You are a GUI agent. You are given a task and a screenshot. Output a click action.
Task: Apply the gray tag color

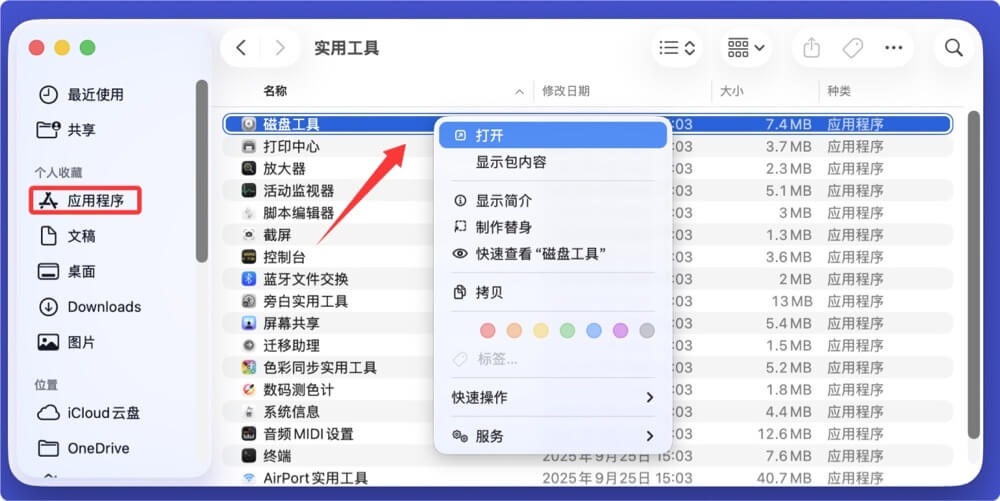[647, 330]
